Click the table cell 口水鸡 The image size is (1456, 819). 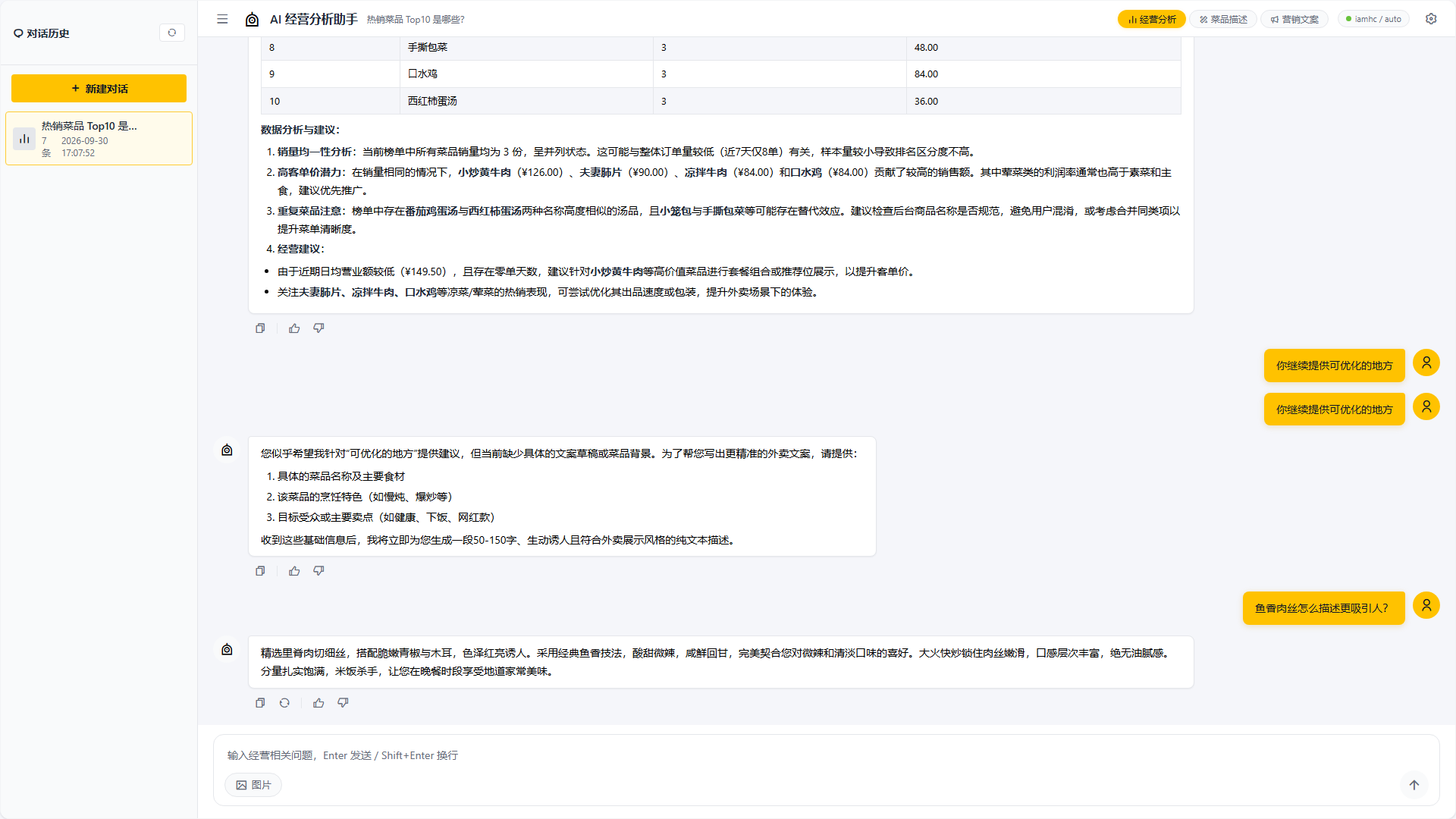coord(526,74)
